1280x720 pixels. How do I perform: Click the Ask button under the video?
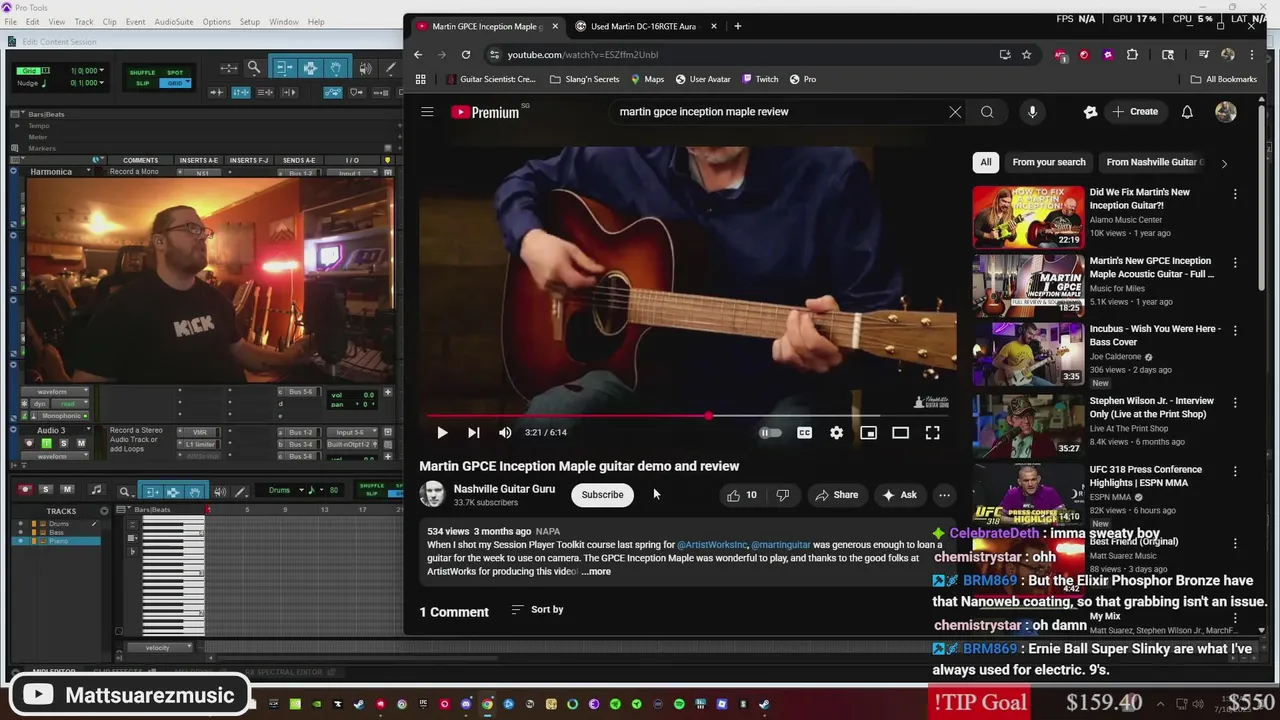(898, 495)
